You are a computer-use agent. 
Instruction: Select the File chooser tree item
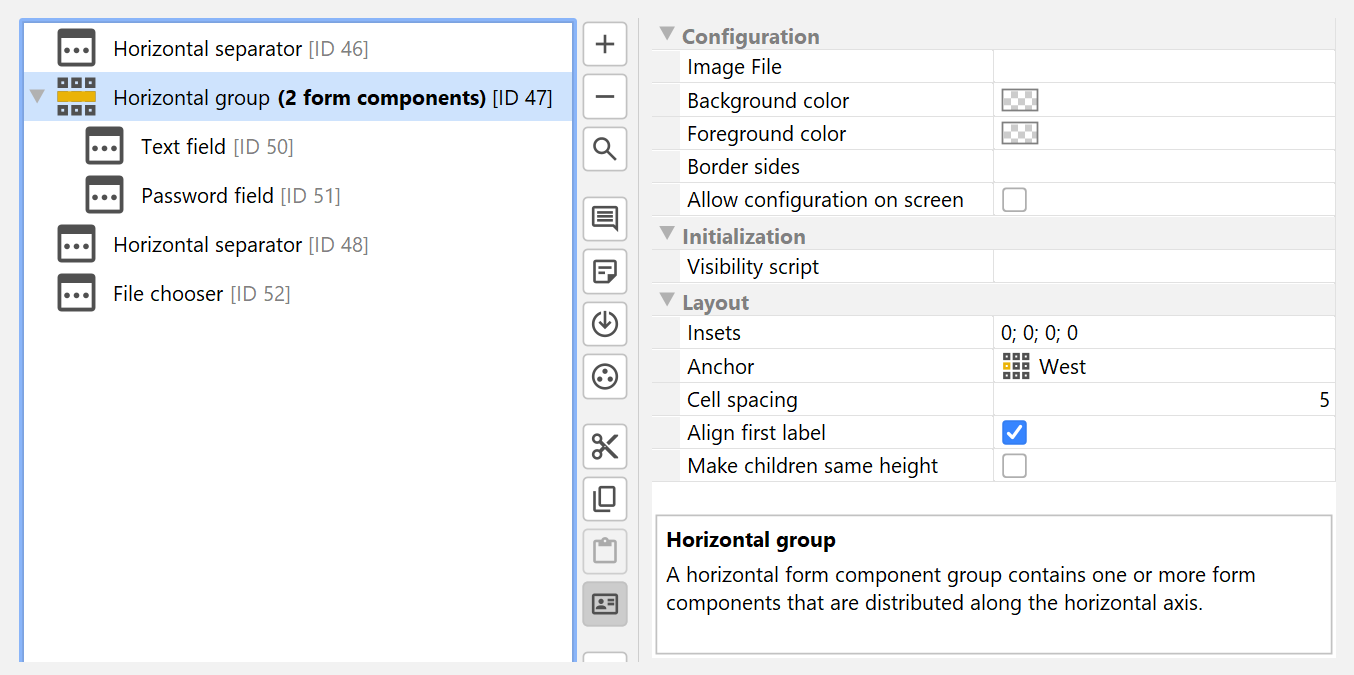tap(168, 294)
